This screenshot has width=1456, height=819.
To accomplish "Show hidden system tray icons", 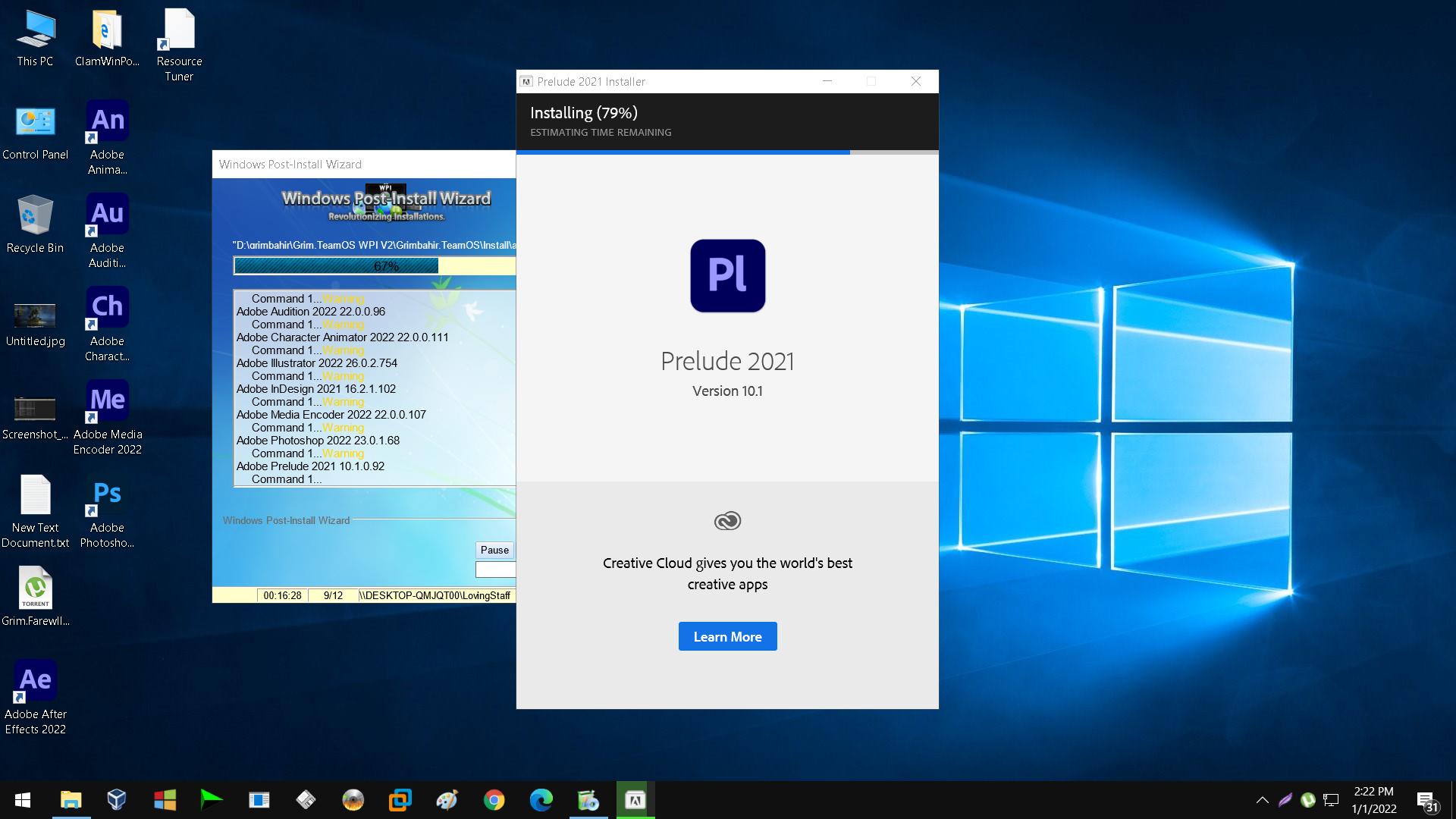I will point(1263,800).
